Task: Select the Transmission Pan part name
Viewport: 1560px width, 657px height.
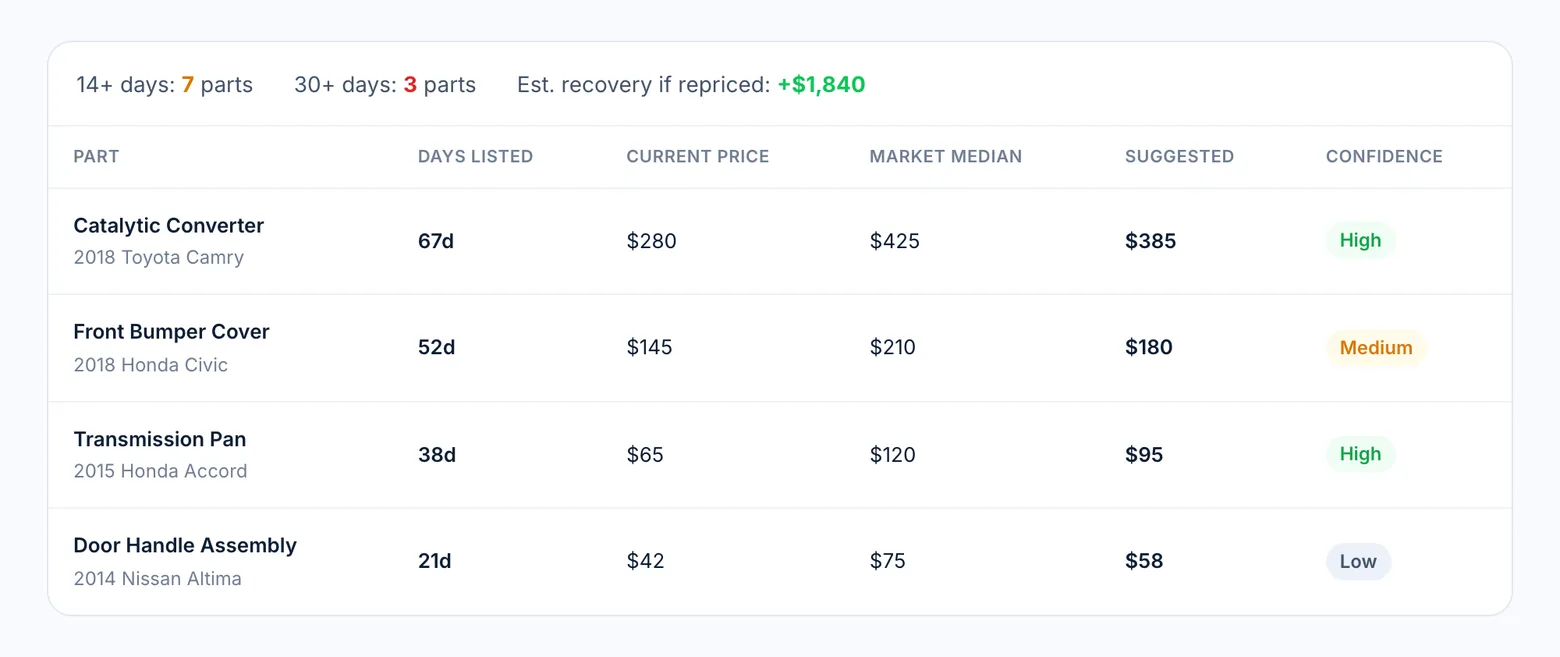Action: pos(160,439)
